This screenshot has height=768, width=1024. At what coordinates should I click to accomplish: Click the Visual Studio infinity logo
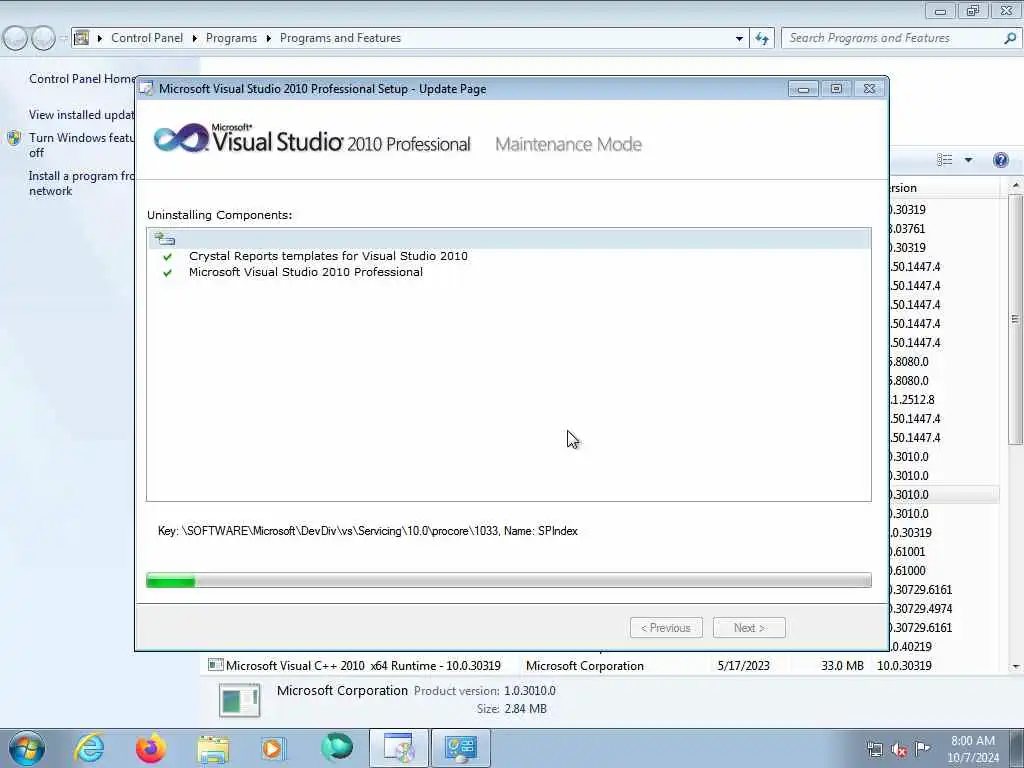click(181, 138)
